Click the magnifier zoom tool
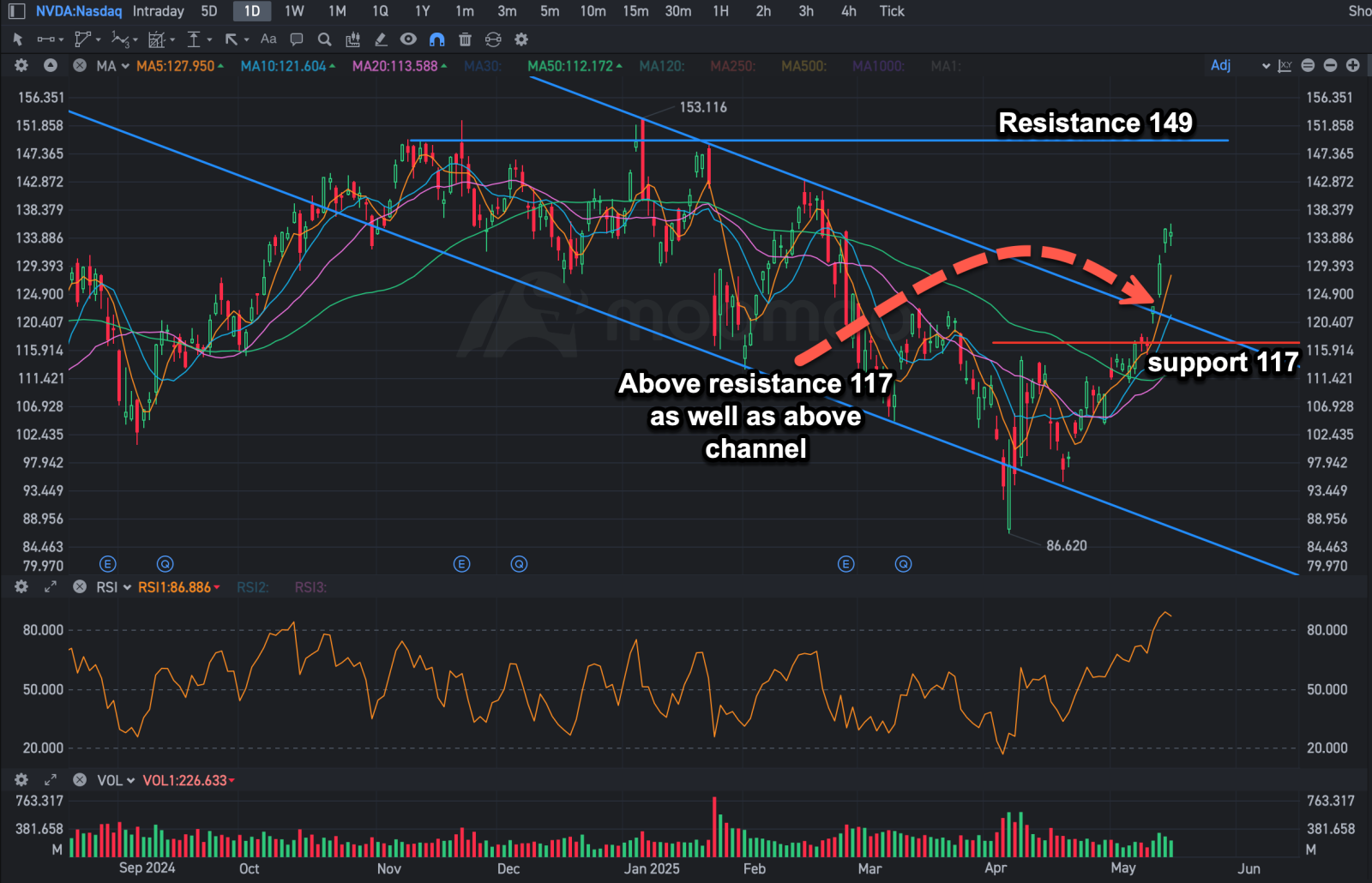 coord(324,39)
